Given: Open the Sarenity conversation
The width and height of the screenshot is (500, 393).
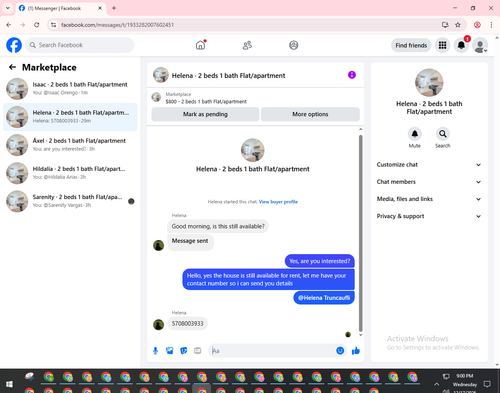Looking at the screenshot, I should pos(70,201).
